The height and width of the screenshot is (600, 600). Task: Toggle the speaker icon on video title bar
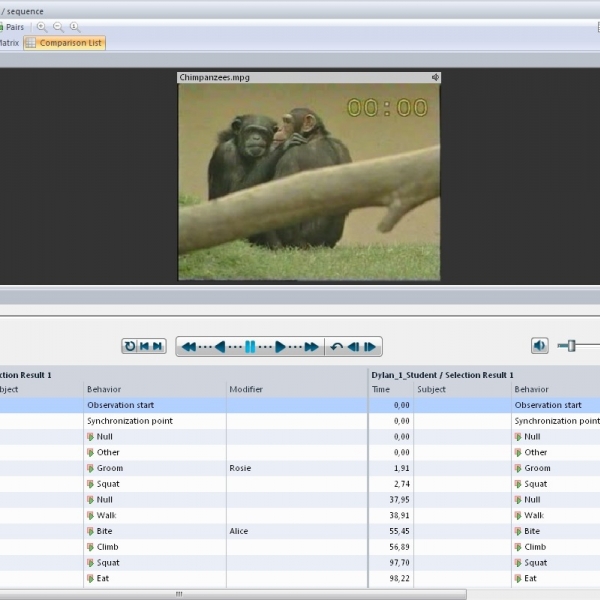click(435, 77)
